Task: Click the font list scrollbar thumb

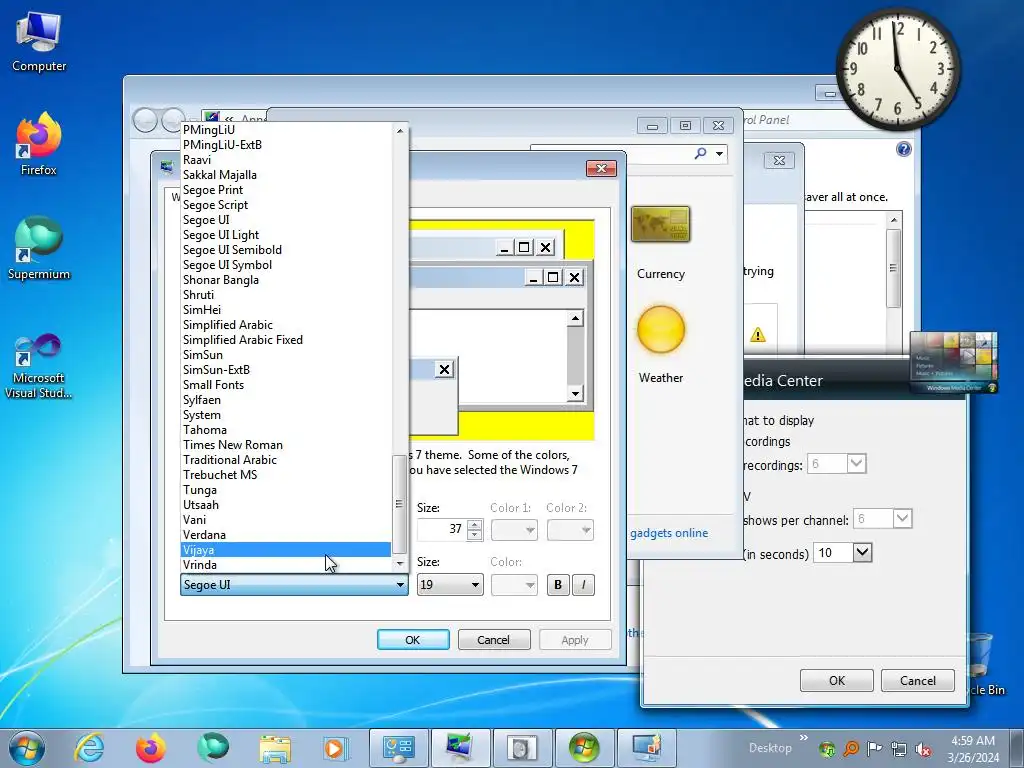Action: tap(399, 504)
